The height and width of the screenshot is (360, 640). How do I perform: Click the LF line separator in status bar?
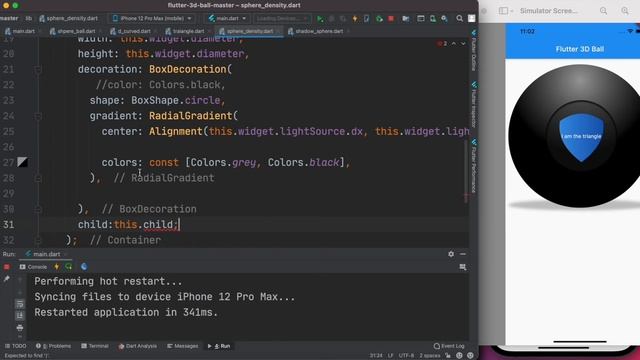coord(390,356)
